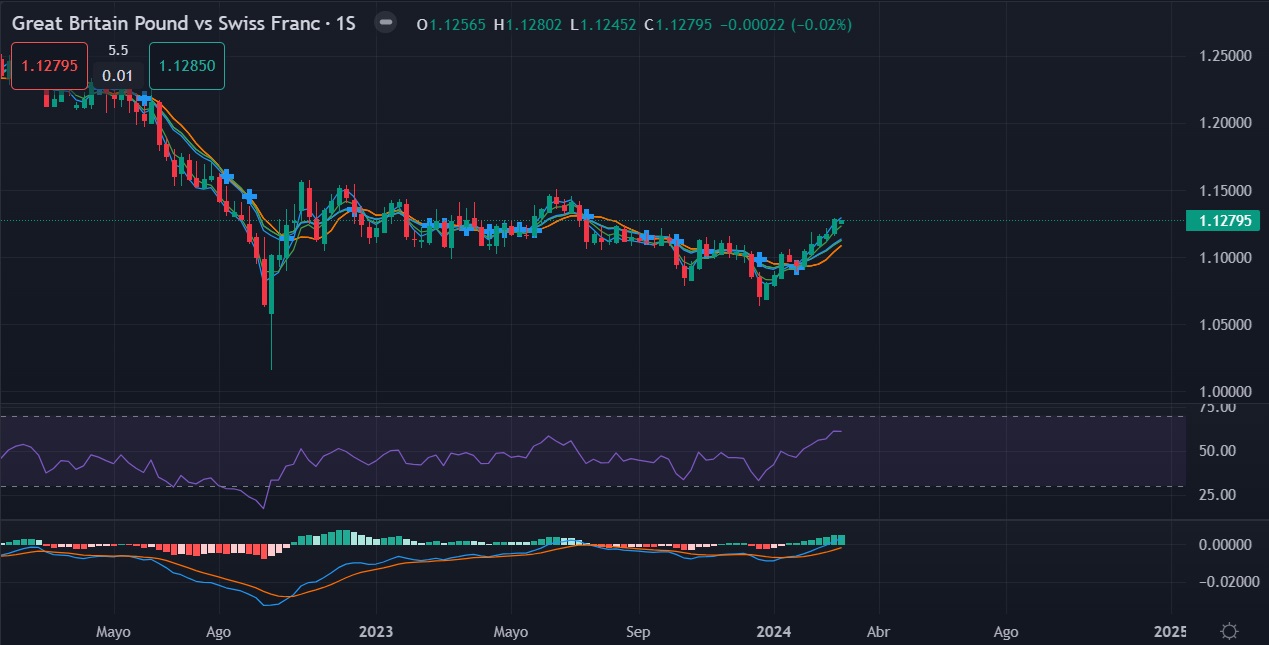Image resolution: width=1269 pixels, height=645 pixels.
Task: Click the 1.20000 level on the price scale
Action: [1223, 123]
